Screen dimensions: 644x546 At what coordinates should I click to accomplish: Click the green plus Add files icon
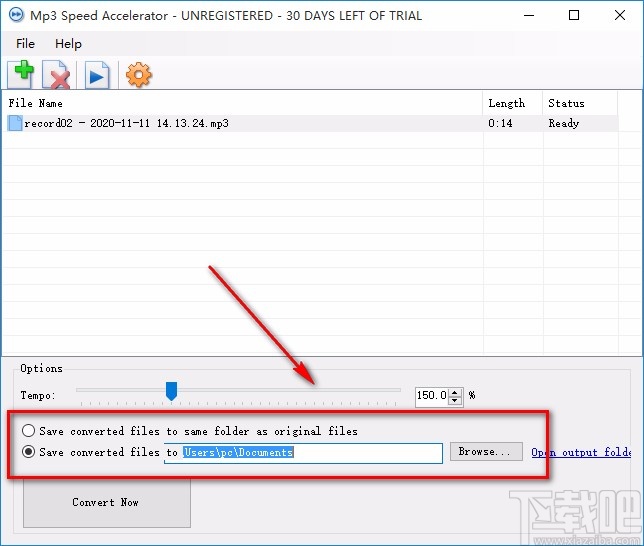coord(21,74)
